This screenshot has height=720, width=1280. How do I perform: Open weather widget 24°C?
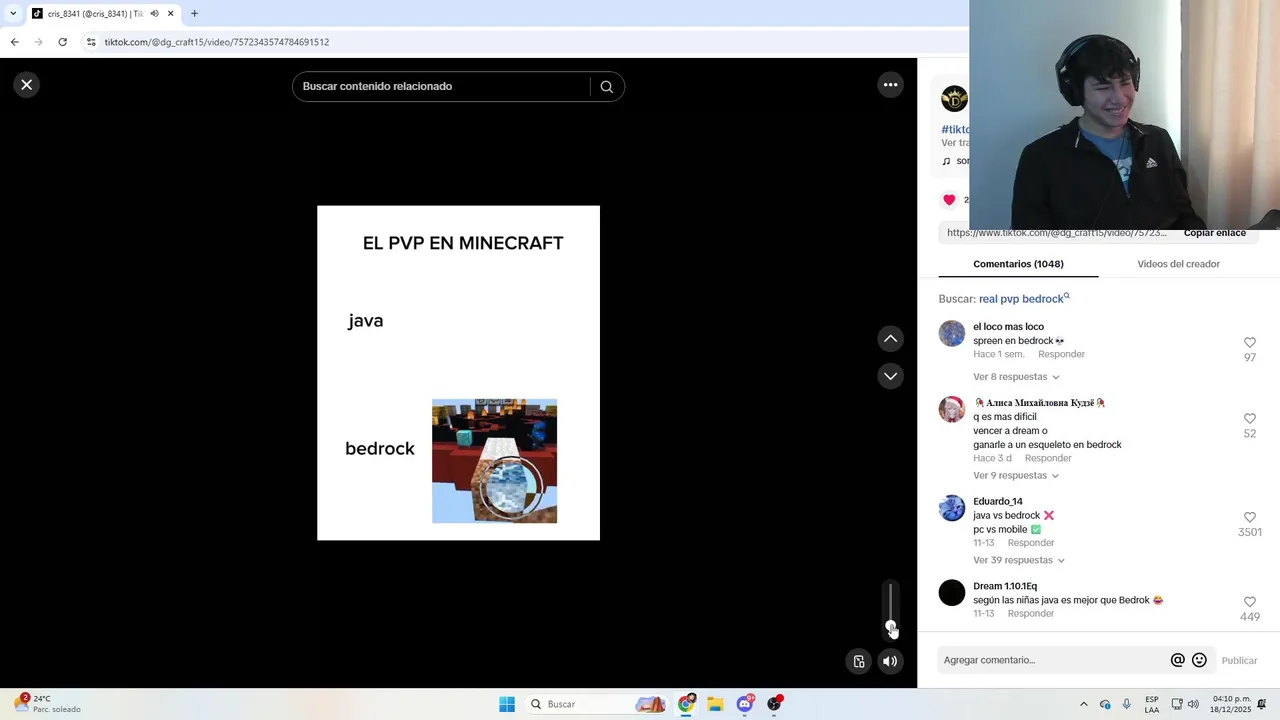(x=47, y=704)
